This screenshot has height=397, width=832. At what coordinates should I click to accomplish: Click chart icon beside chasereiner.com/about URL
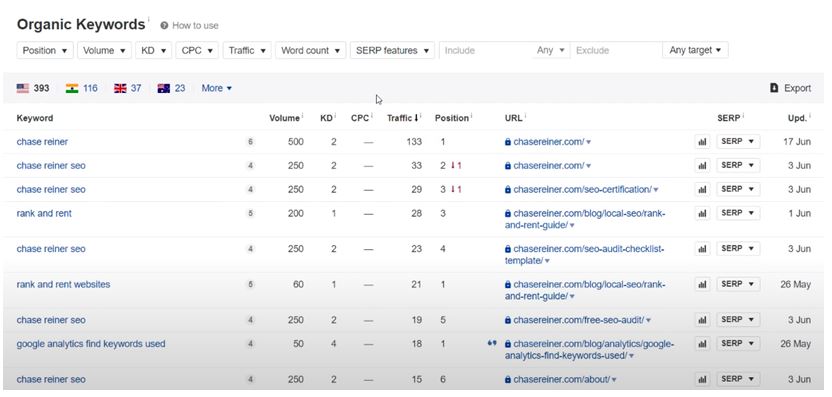point(702,379)
